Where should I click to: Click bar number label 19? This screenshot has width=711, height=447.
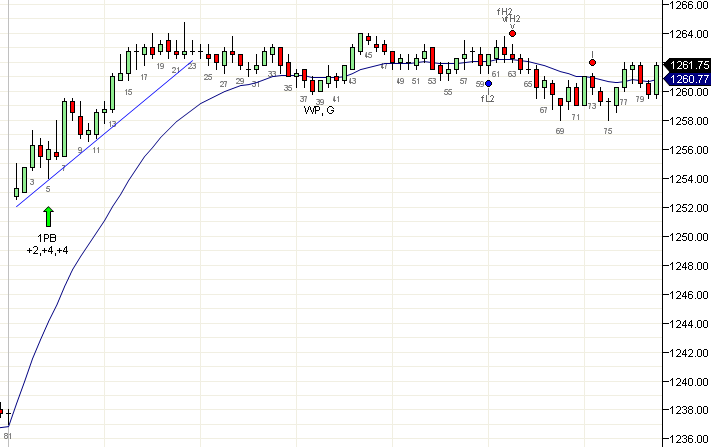(160, 67)
